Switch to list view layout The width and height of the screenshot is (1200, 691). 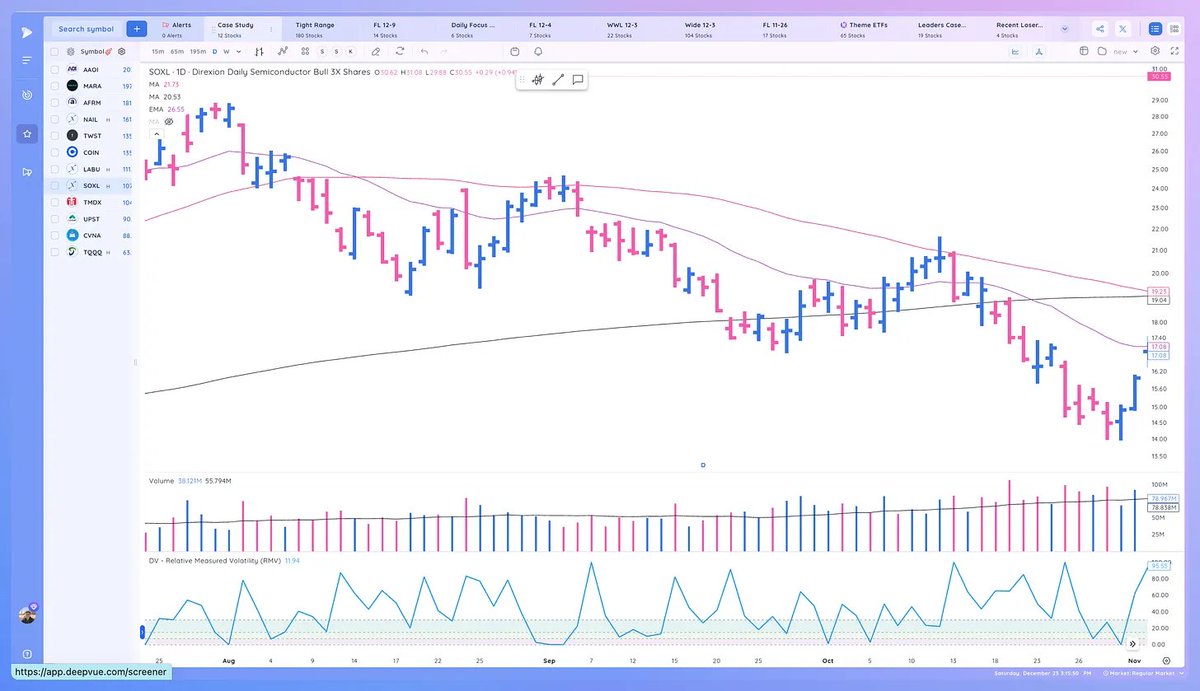click(x=1155, y=29)
